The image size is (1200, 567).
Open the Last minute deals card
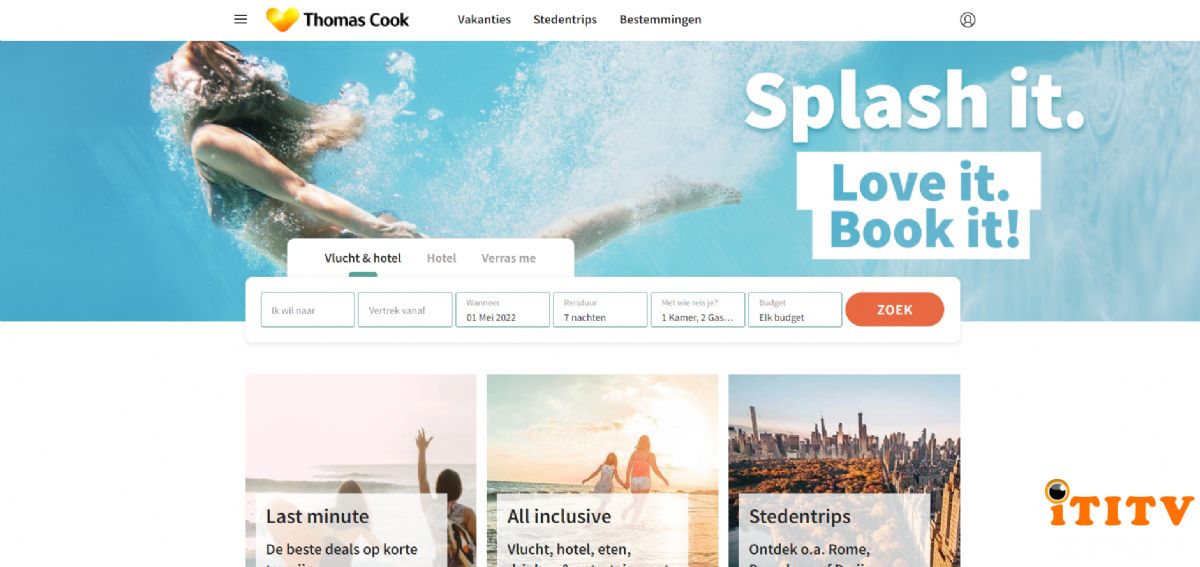[x=361, y=470]
